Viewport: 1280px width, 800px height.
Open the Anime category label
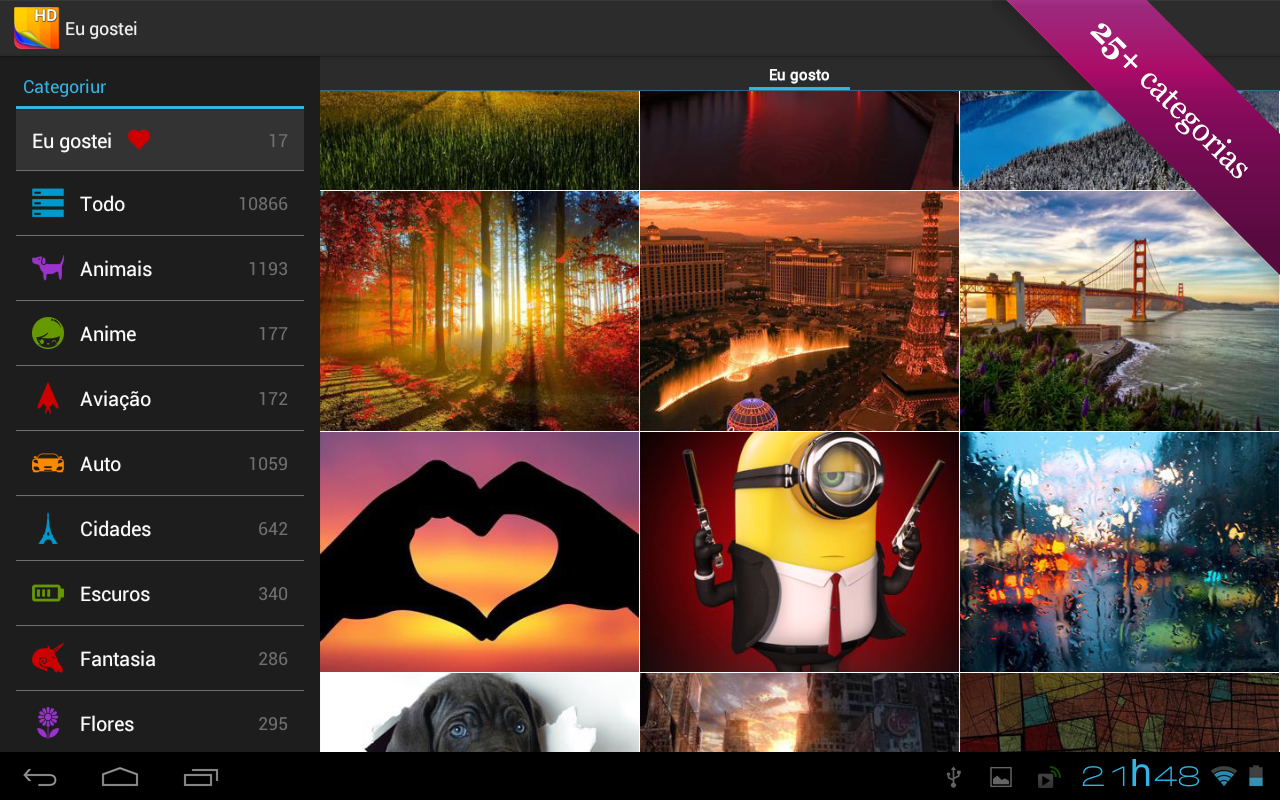pos(108,334)
